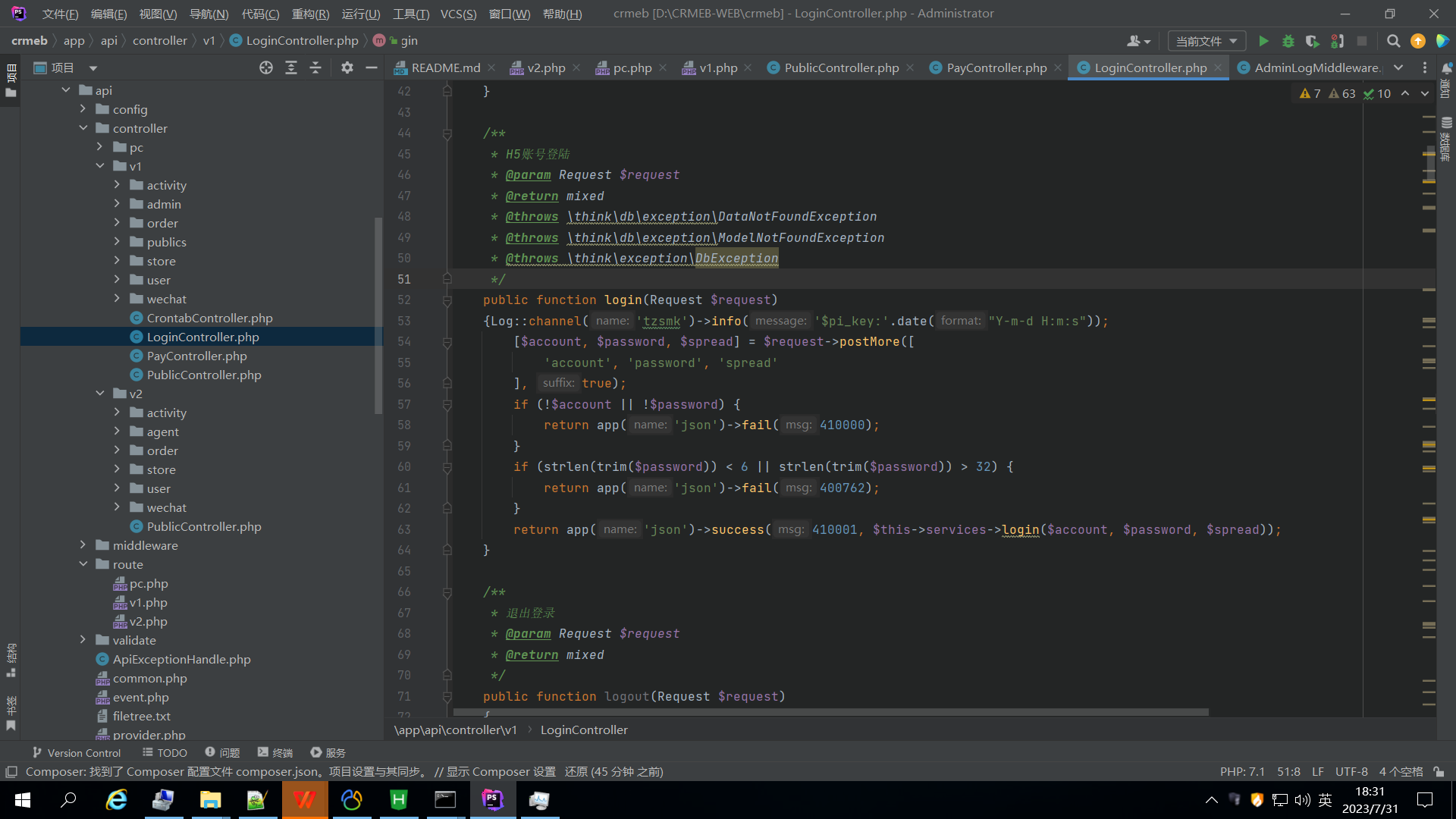The width and height of the screenshot is (1456, 819).
Task: Open the 问题 problems tool window
Action: pyautogui.click(x=222, y=752)
